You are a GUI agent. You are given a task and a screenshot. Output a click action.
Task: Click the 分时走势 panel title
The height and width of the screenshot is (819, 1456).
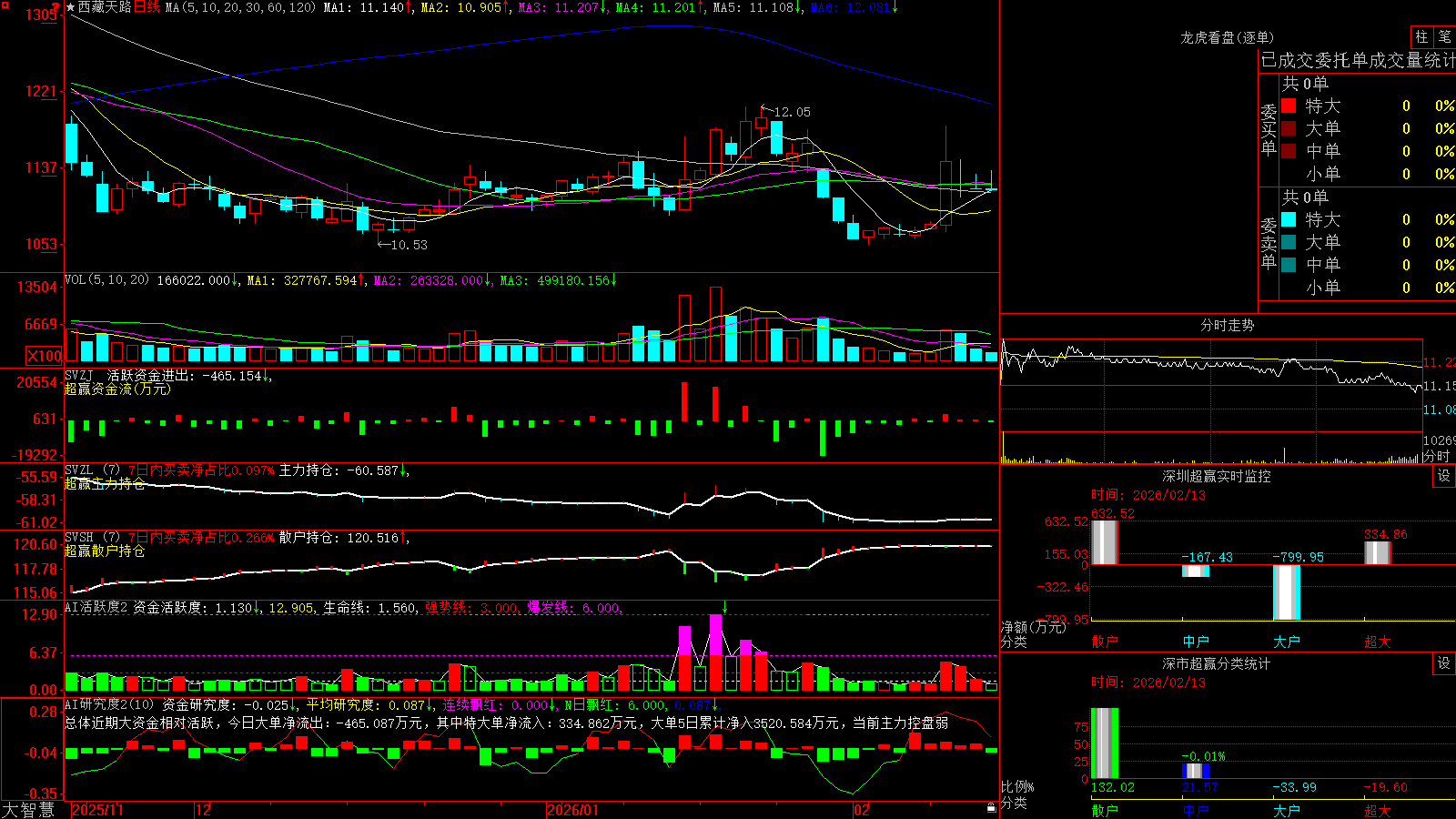pos(1228,325)
